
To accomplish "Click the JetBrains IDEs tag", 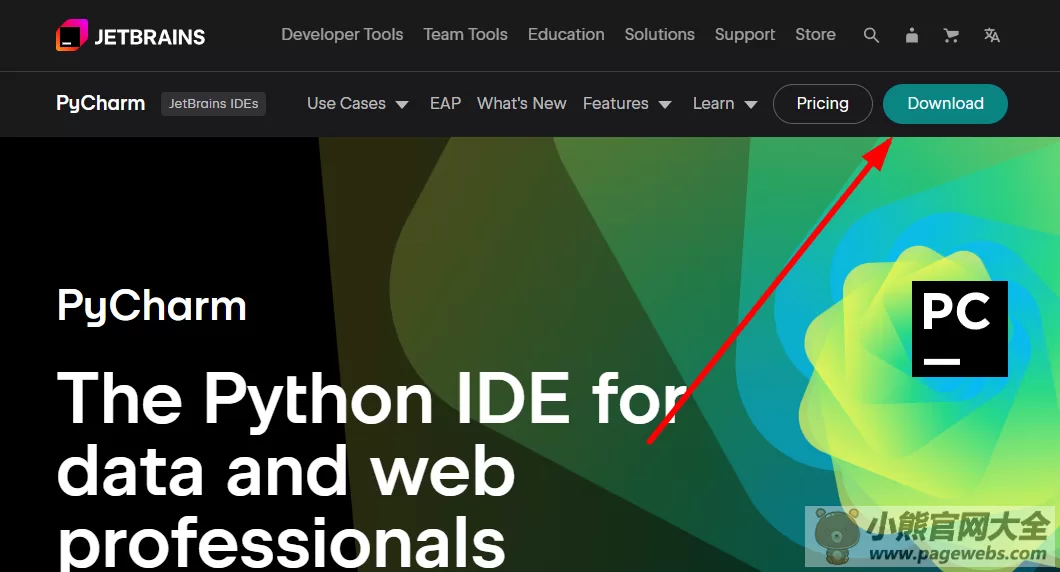I will (213, 103).
